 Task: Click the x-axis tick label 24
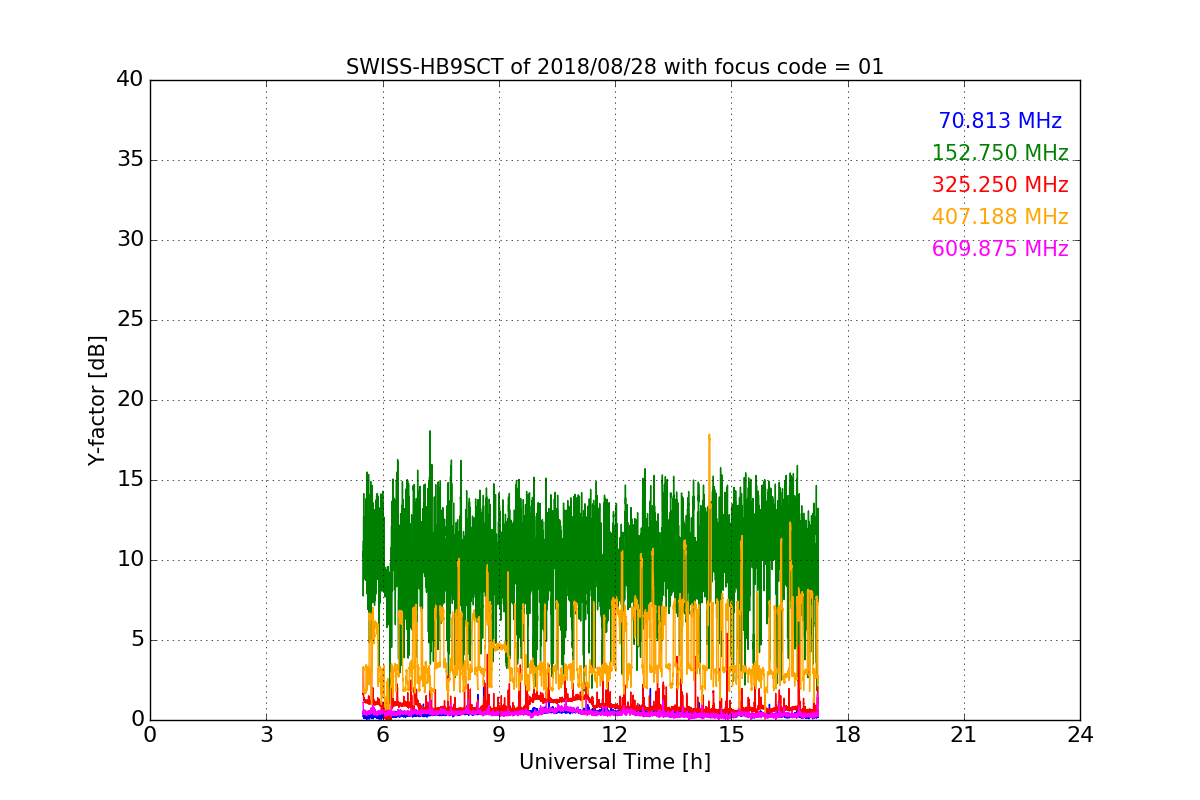(x=1080, y=735)
